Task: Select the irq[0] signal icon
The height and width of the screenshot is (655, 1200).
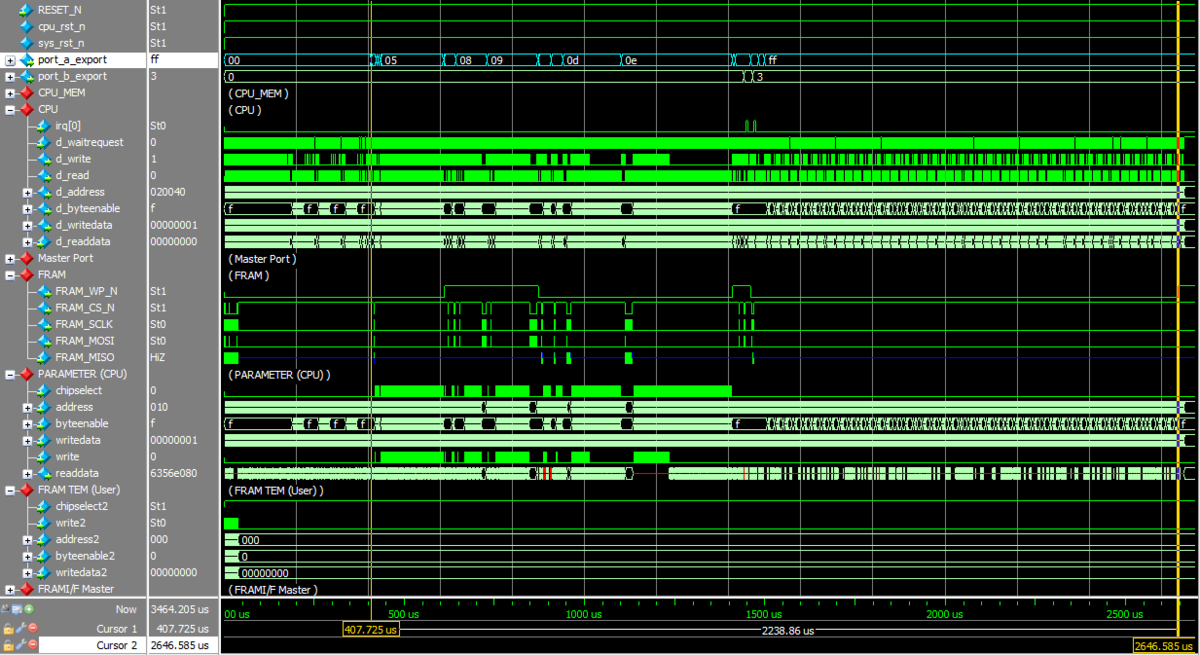Action: (43, 126)
